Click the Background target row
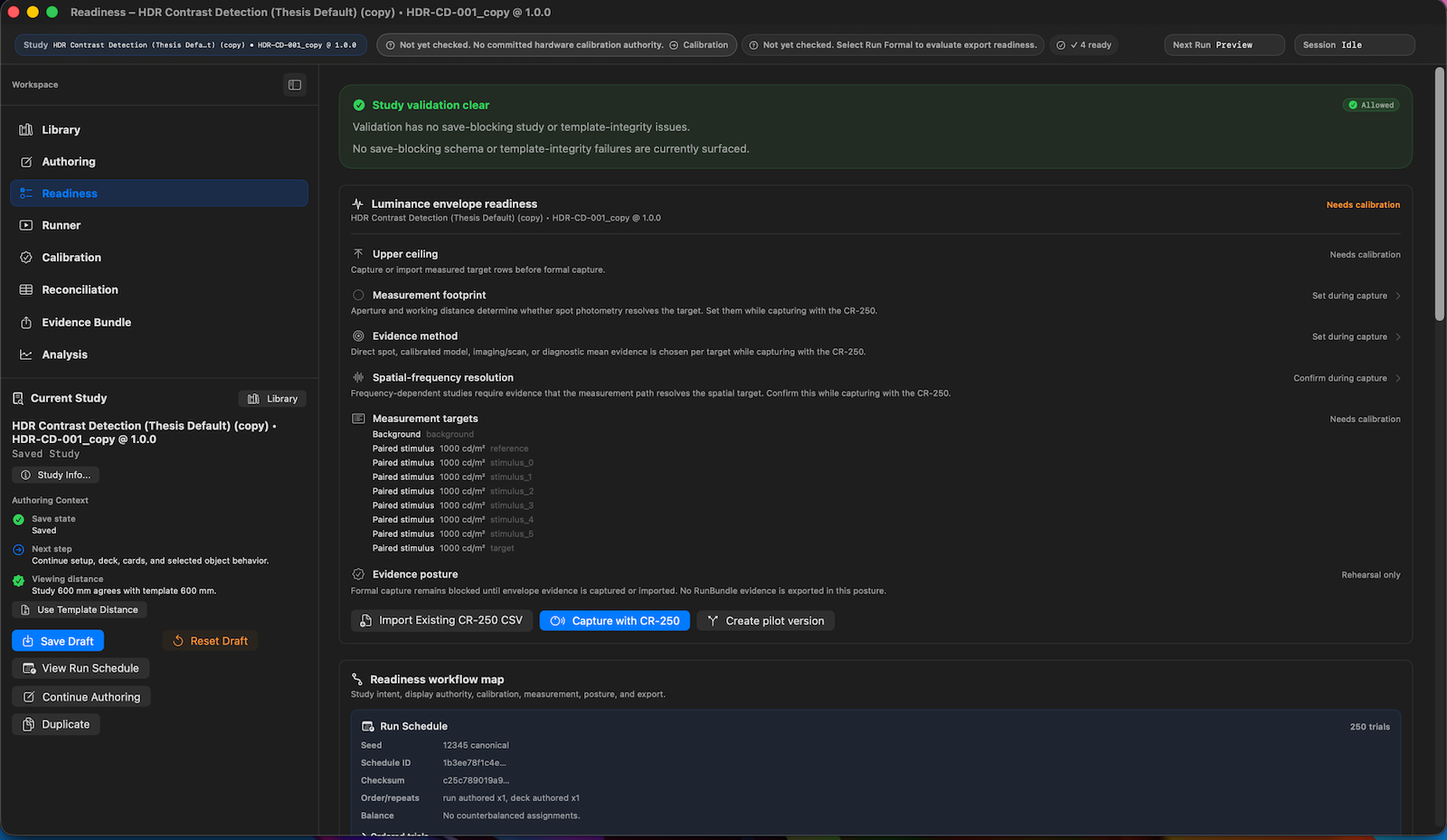This screenshot has width=1447, height=840. [x=423, y=435]
